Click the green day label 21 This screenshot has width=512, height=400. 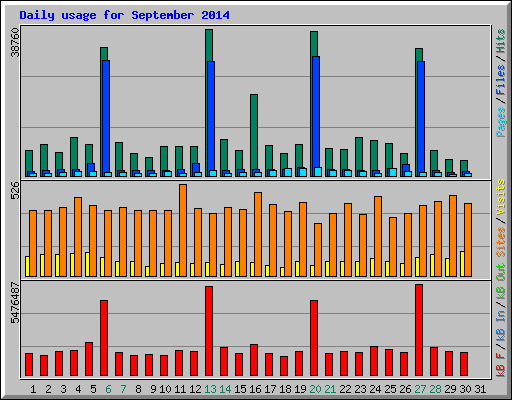[330, 389]
